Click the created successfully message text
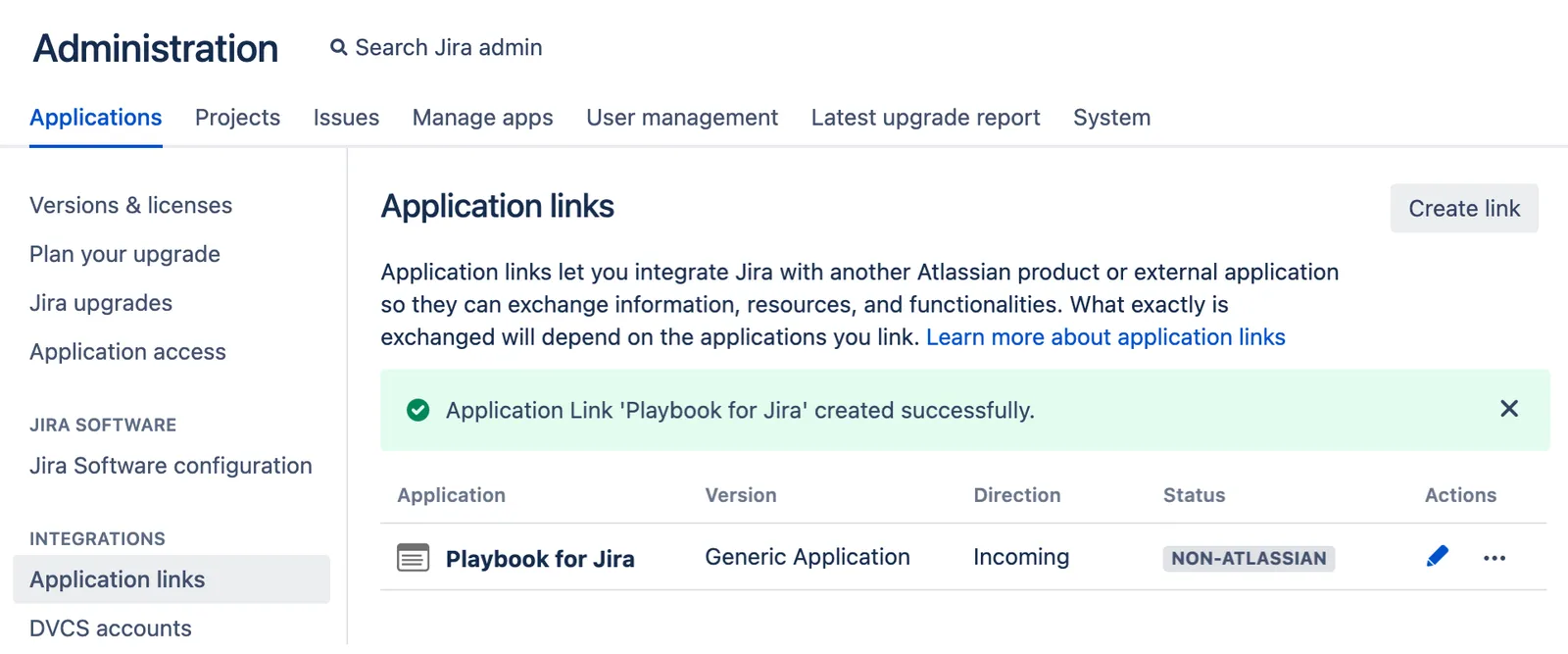The width and height of the screenshot is (1568, 654). 740,410
